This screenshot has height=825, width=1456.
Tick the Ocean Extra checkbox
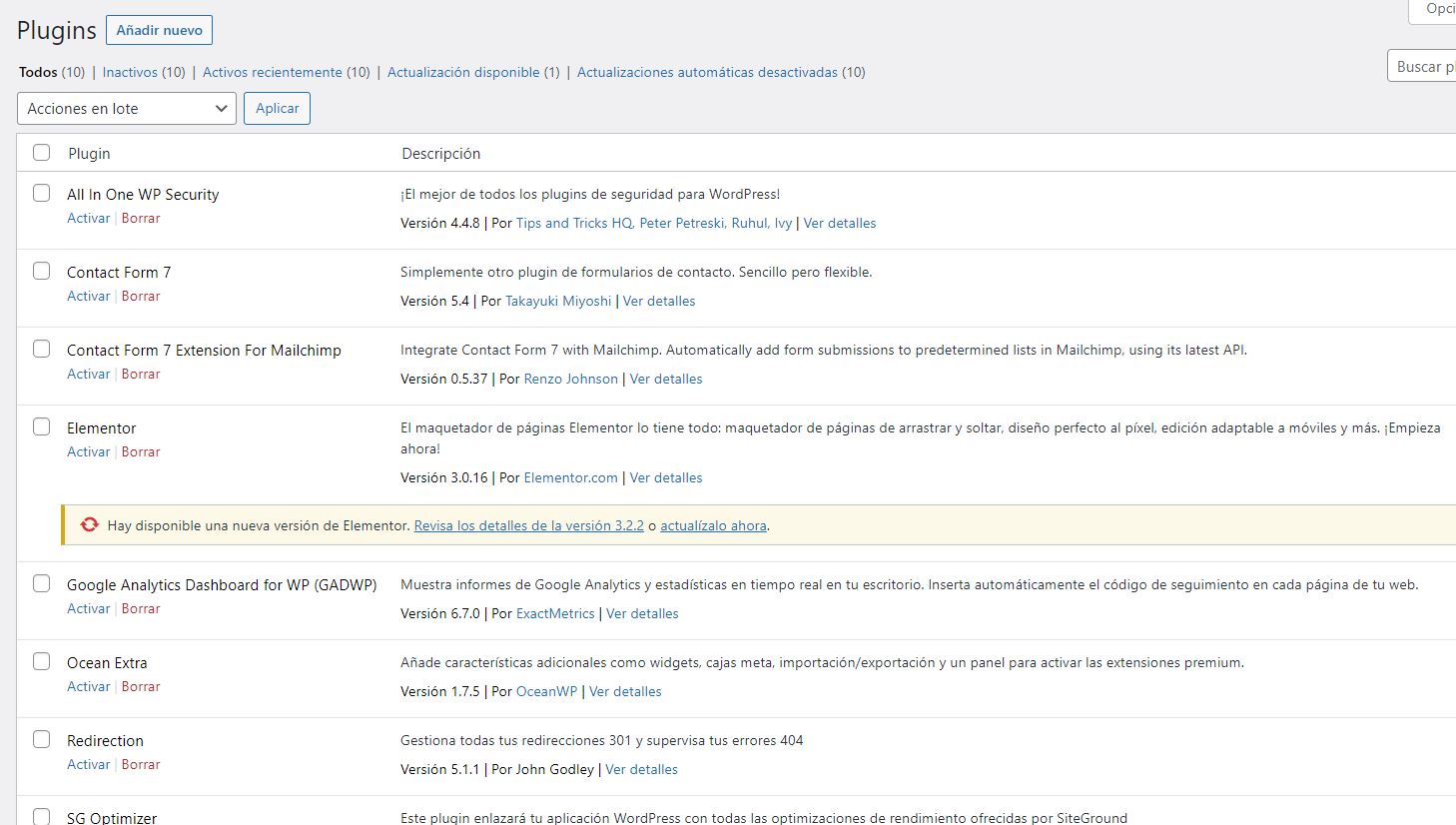[41, 661]
